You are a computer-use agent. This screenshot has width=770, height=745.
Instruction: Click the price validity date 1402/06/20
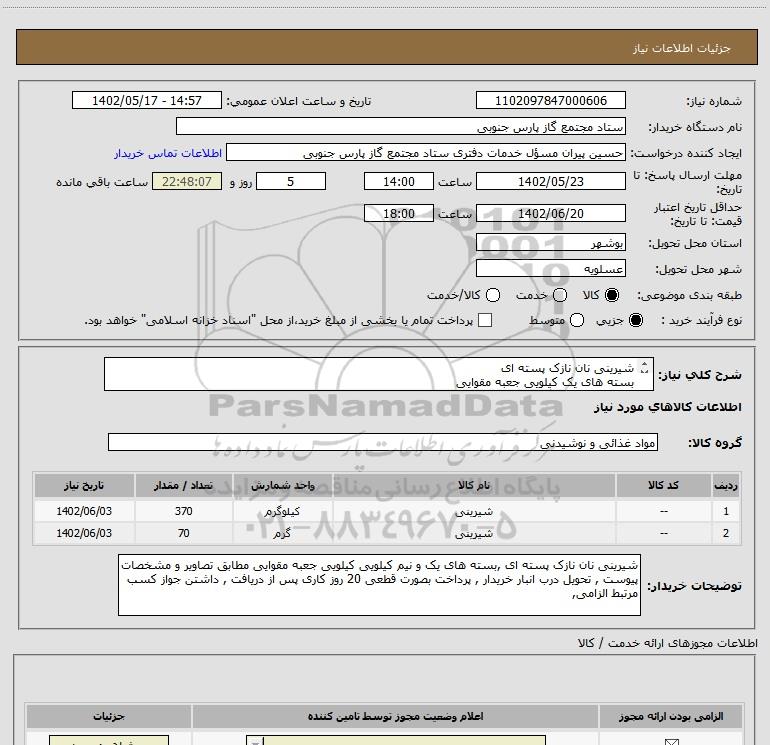point(550,213)
